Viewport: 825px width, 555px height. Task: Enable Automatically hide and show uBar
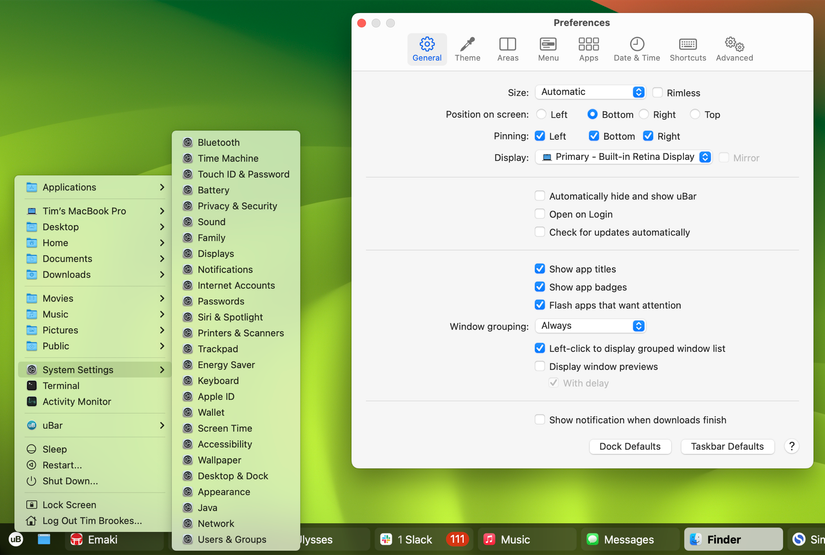tap(540, 196)
